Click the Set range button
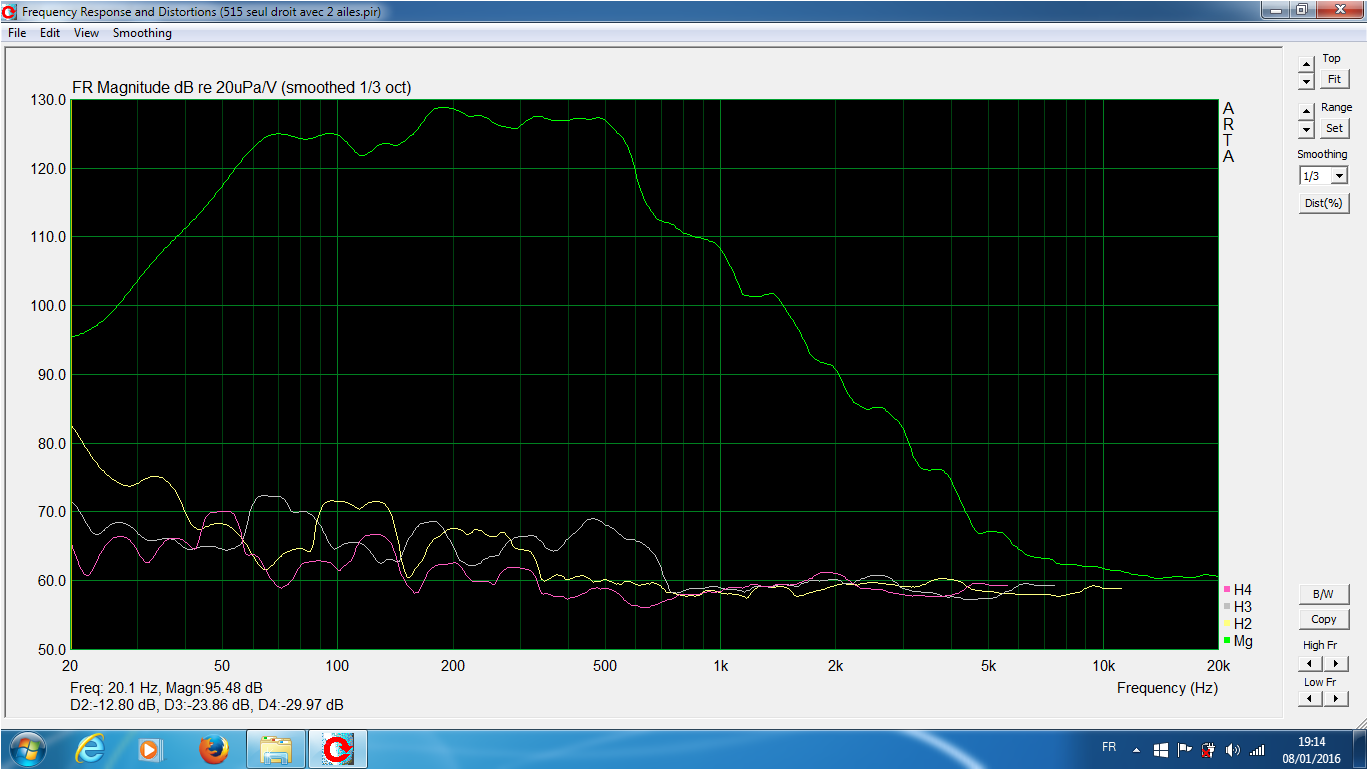This screenshot has width=1368, height=770. [x=1334, y=128]
